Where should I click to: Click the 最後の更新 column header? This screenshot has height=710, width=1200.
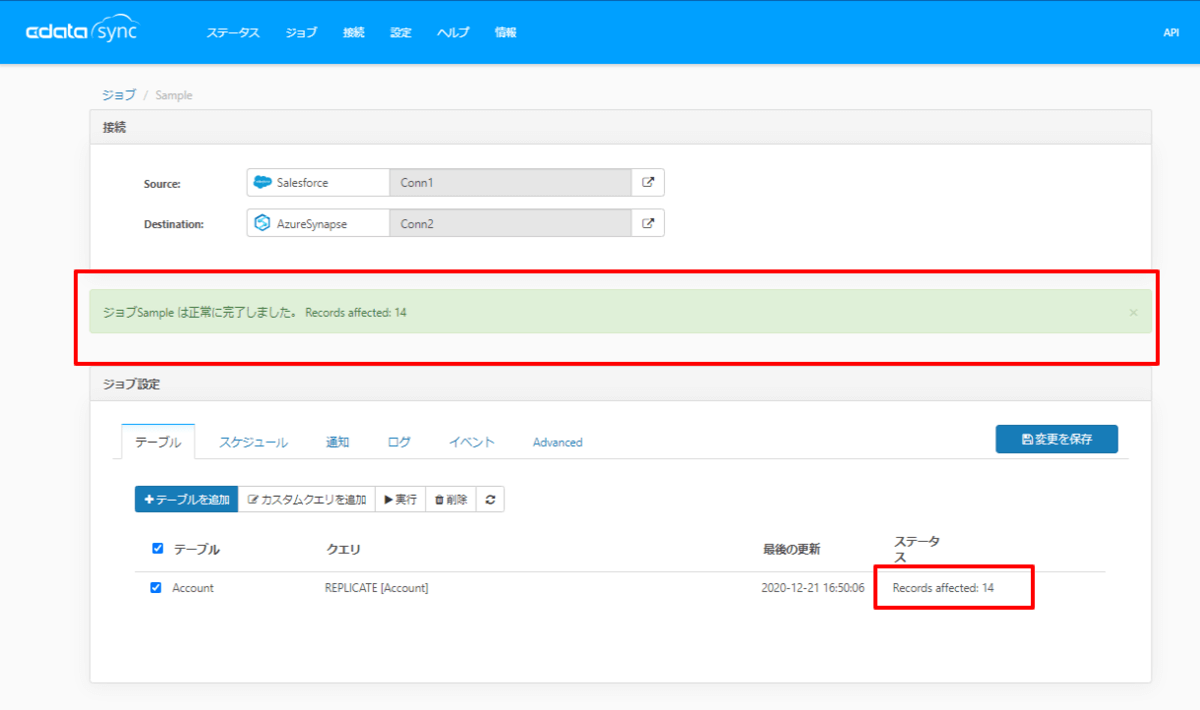click(x=792, y=549)
